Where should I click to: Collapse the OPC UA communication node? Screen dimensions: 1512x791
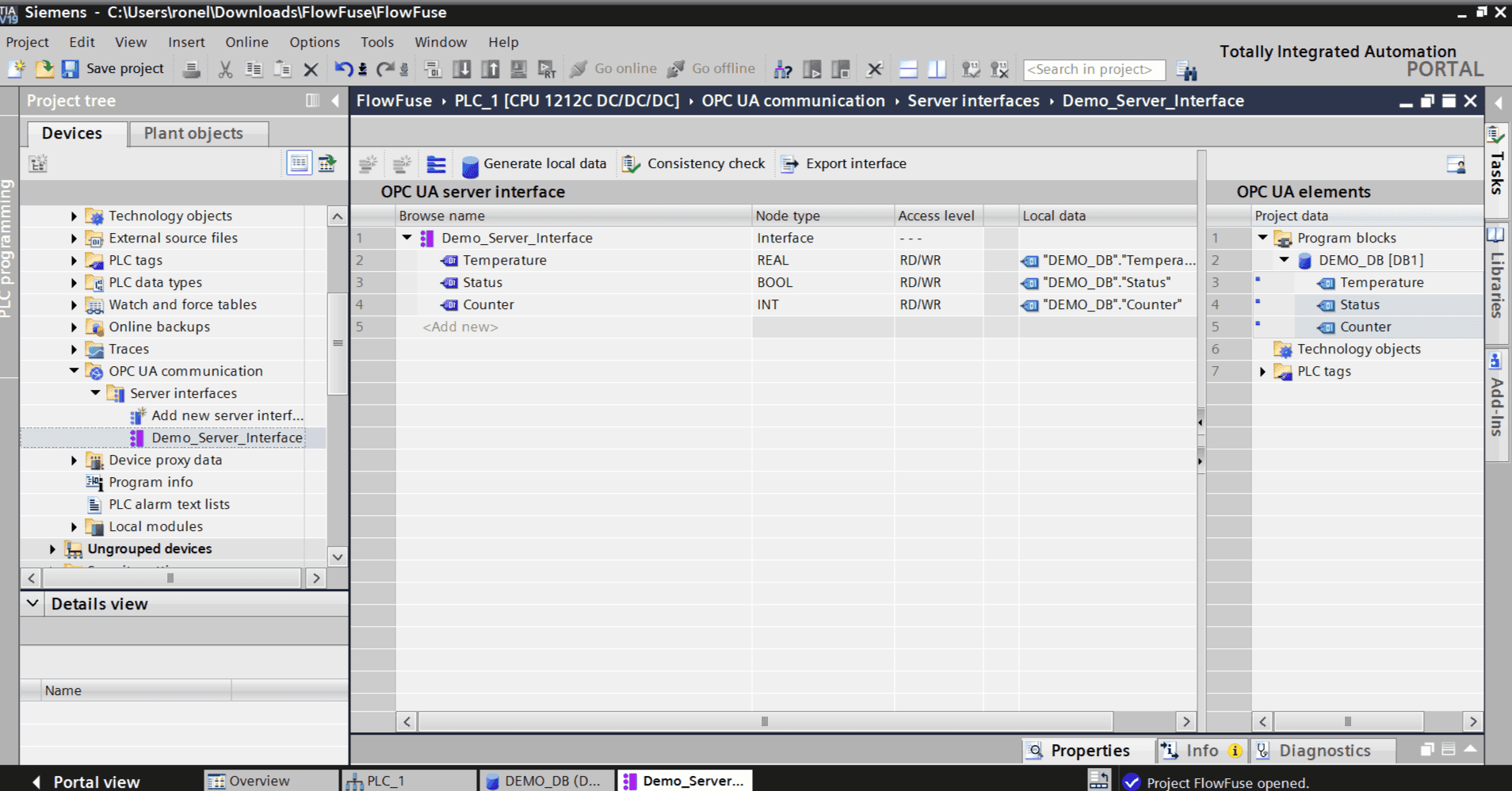pyautogui.click(x=74, y=371)
